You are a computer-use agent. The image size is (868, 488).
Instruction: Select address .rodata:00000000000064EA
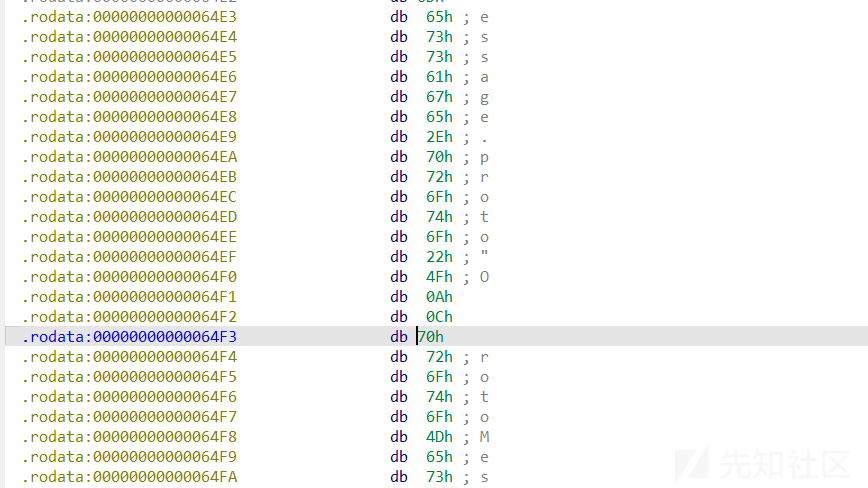point(129,157)
